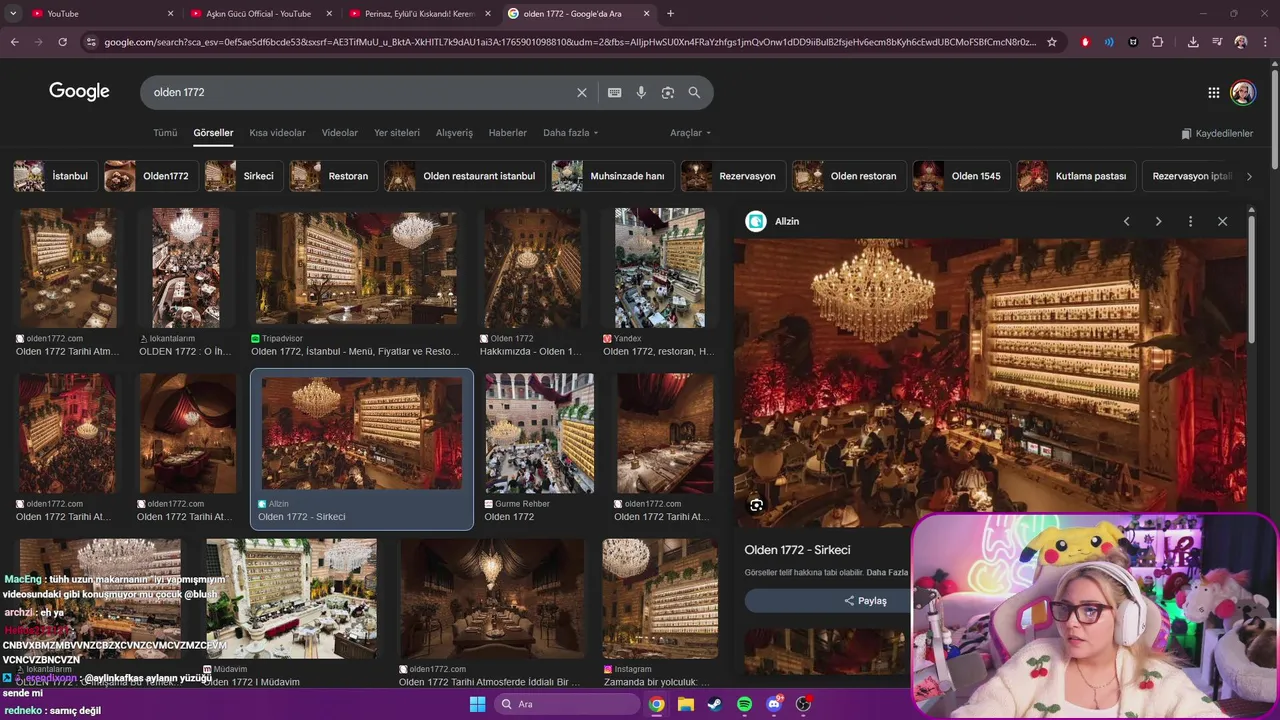
Task: Click the large preview image
Action: pos(990,382)
